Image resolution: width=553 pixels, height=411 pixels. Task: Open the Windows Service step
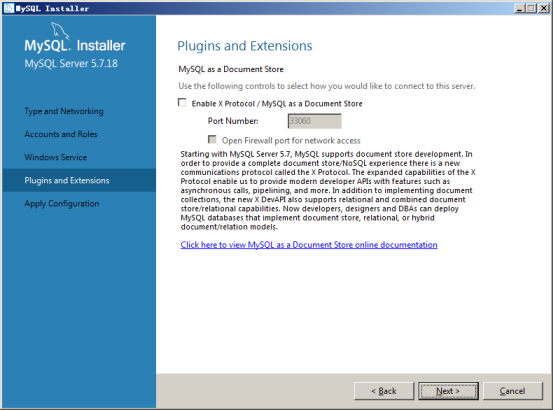pyautogui.click(x=55, y=157)
